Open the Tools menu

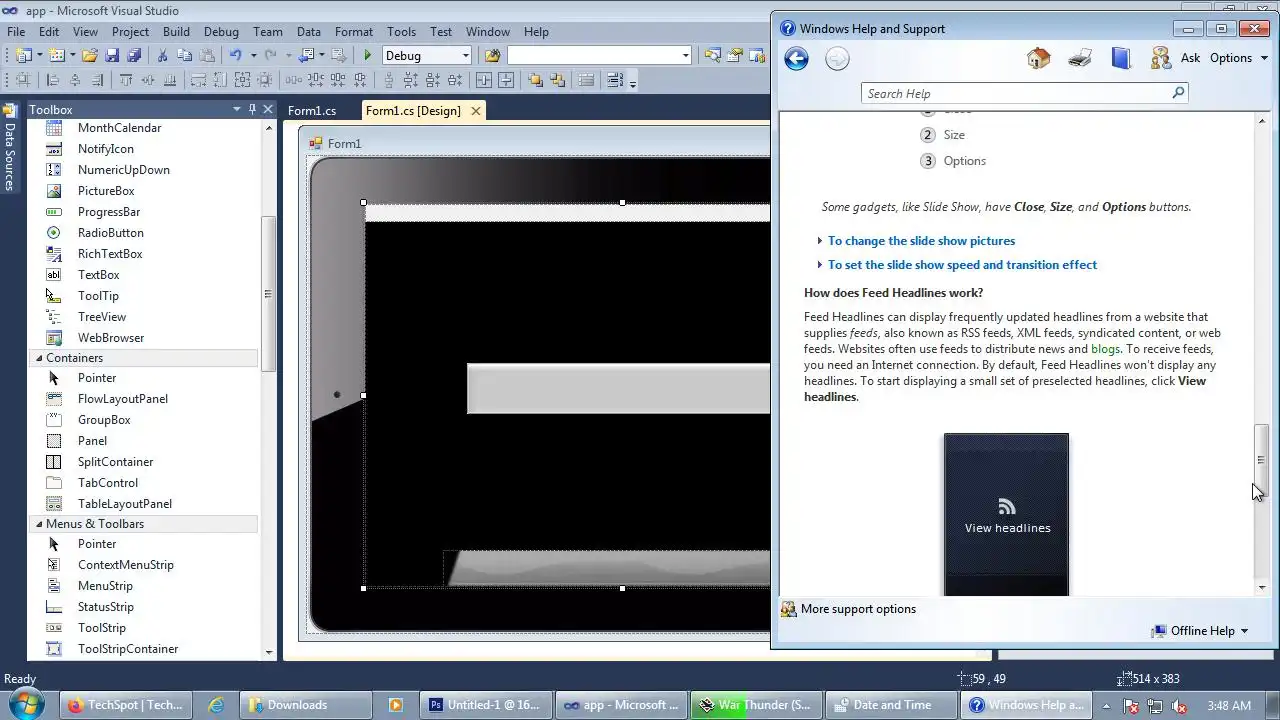click(401, 32)
